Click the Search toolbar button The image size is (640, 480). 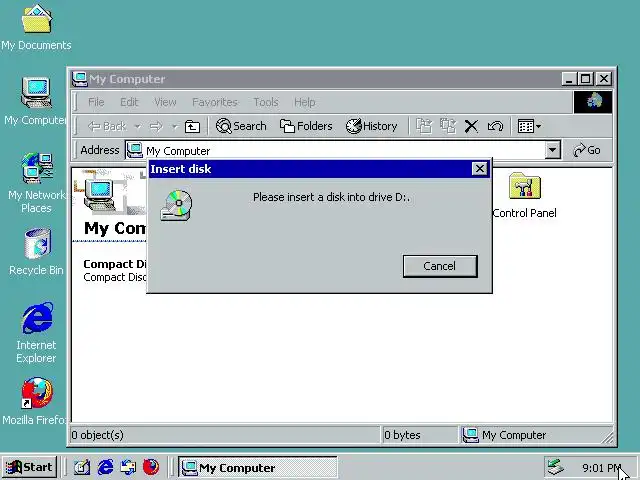point(241,127)
